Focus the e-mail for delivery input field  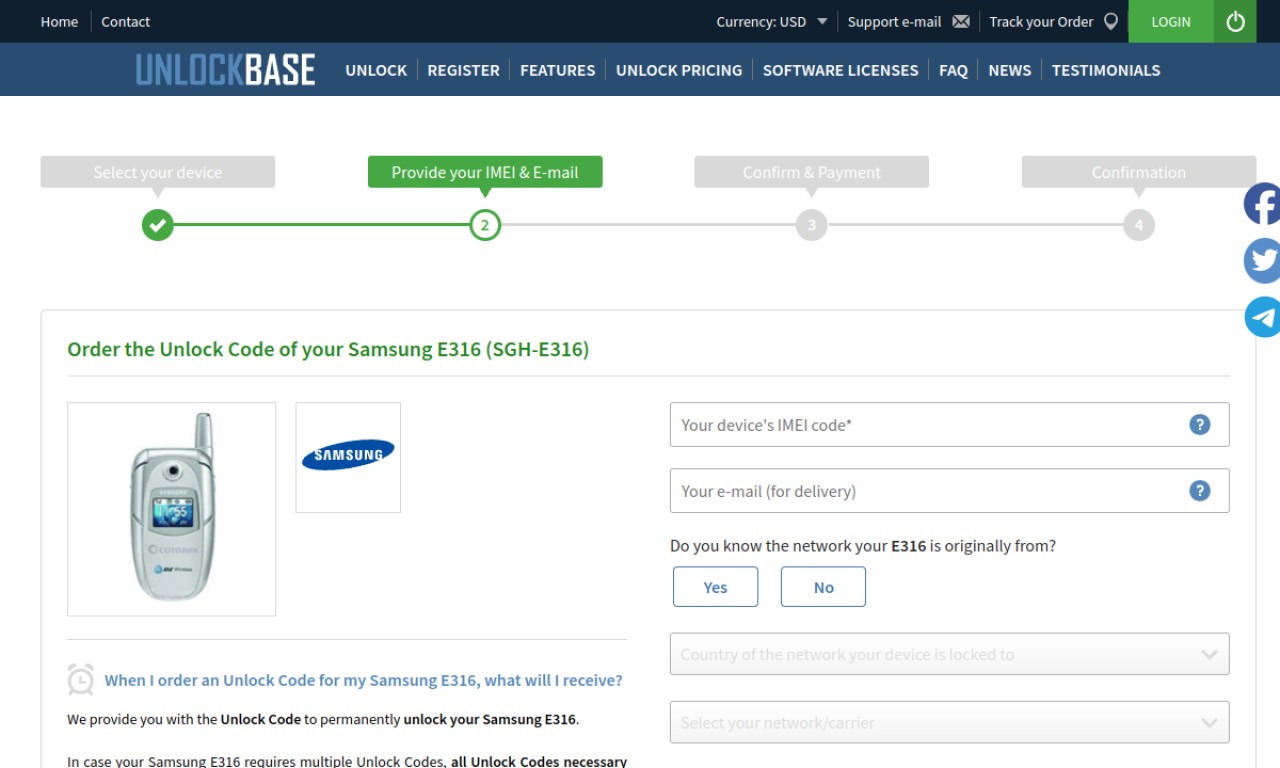click(x=949, y=491)
